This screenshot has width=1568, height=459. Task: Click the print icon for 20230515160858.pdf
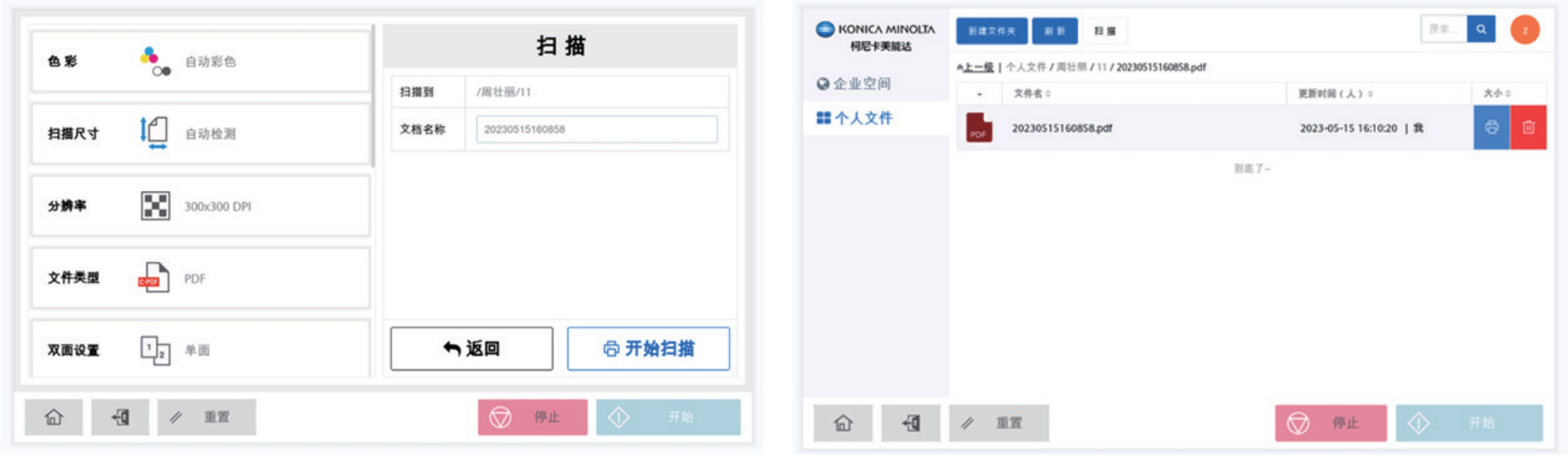1491,128
